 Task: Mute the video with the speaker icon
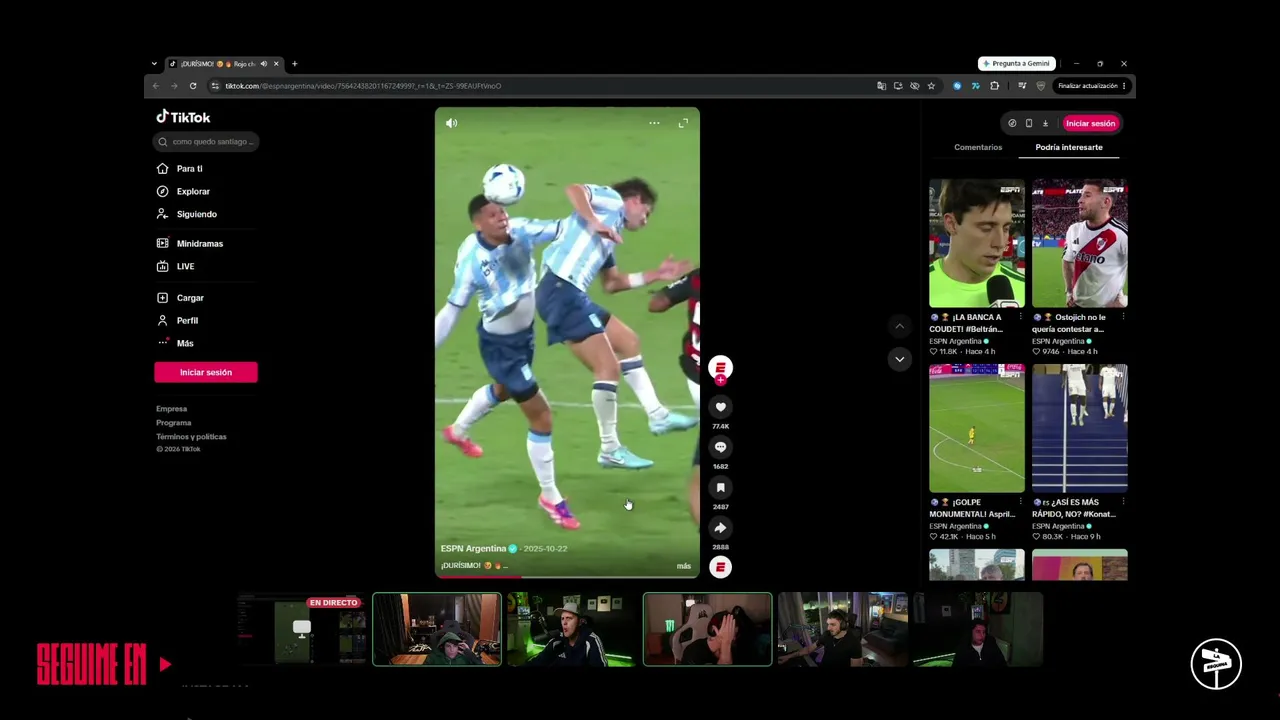tap(452, 123)
